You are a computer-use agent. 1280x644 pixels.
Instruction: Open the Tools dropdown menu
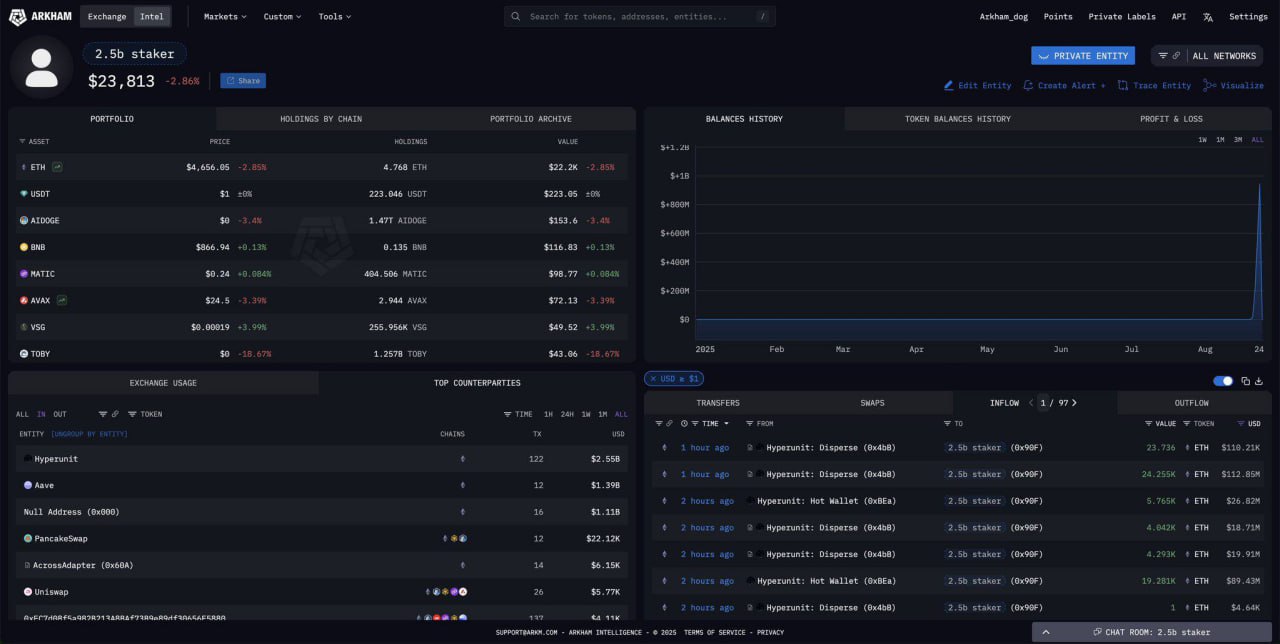335,17
